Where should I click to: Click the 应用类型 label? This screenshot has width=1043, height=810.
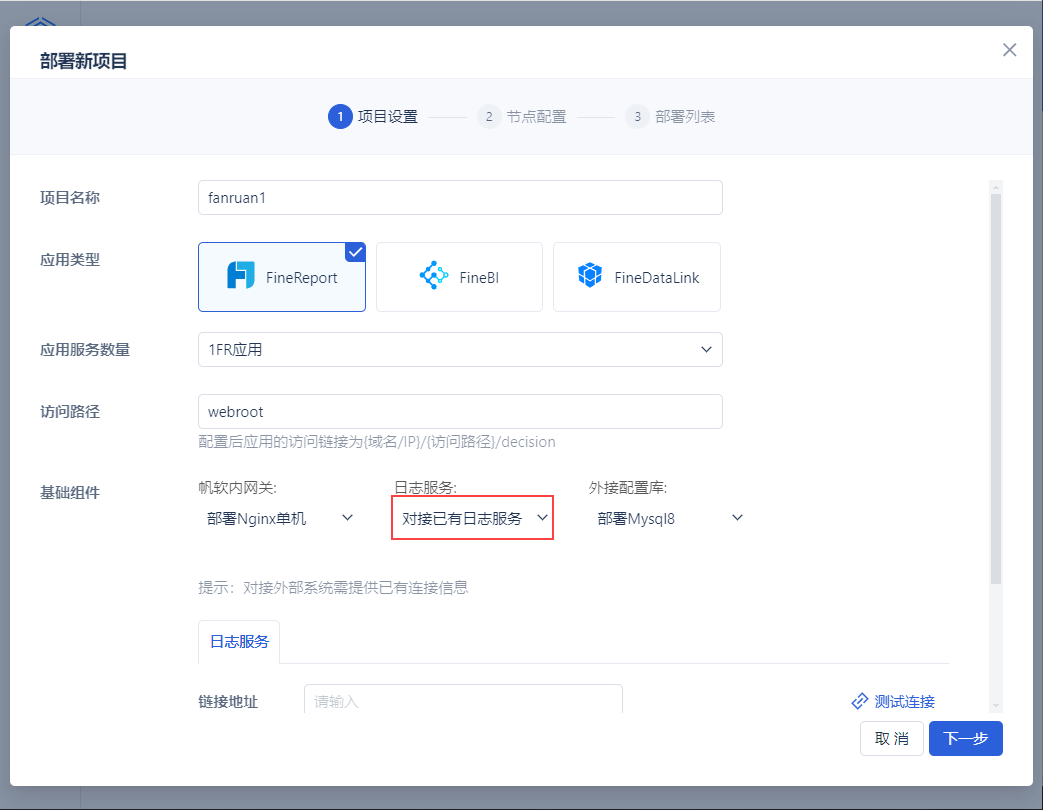coord(70,259)
